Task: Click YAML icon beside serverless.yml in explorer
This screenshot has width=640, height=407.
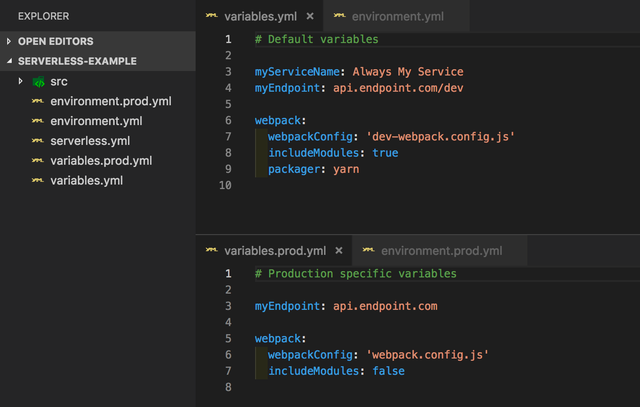Action: click(x=38, y=140)
